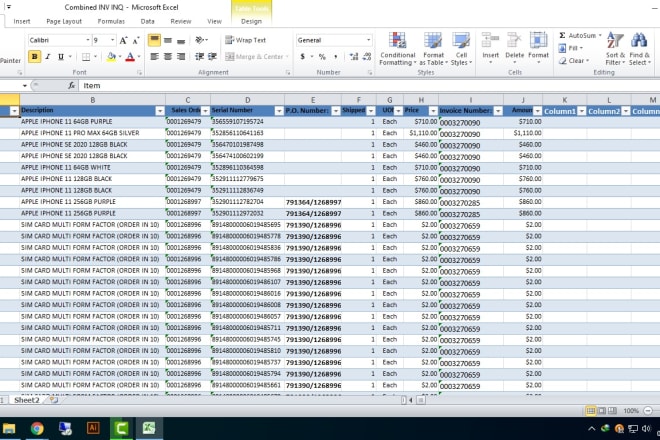This screenshot has height=440, width=660.
Task: Open Data ribbon tab
Action: (x=147, y=21)
